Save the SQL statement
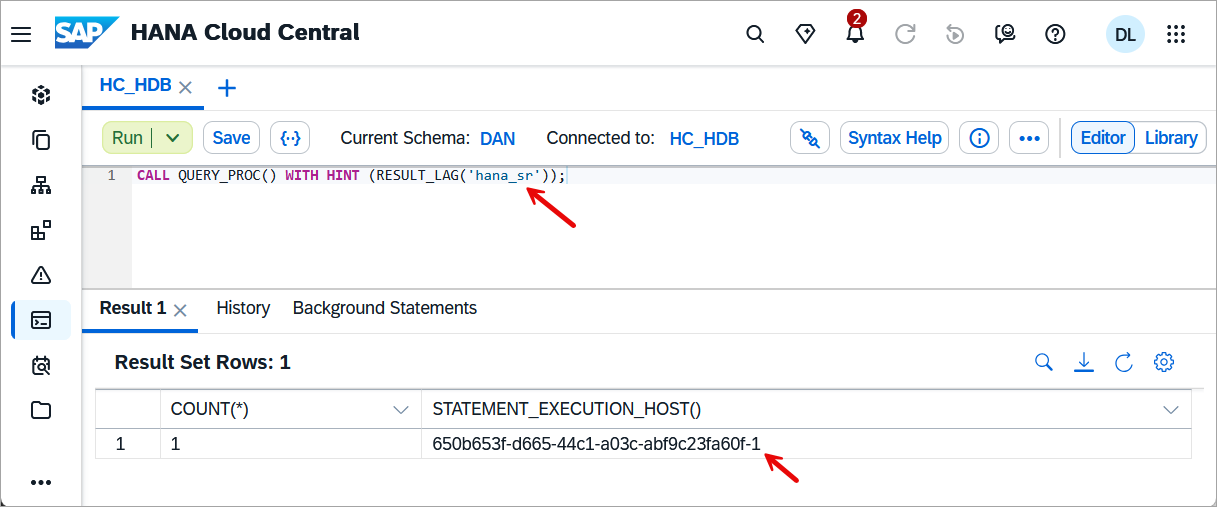The height and width of the screenshot is (507, 1217). [x=231, y=138]
